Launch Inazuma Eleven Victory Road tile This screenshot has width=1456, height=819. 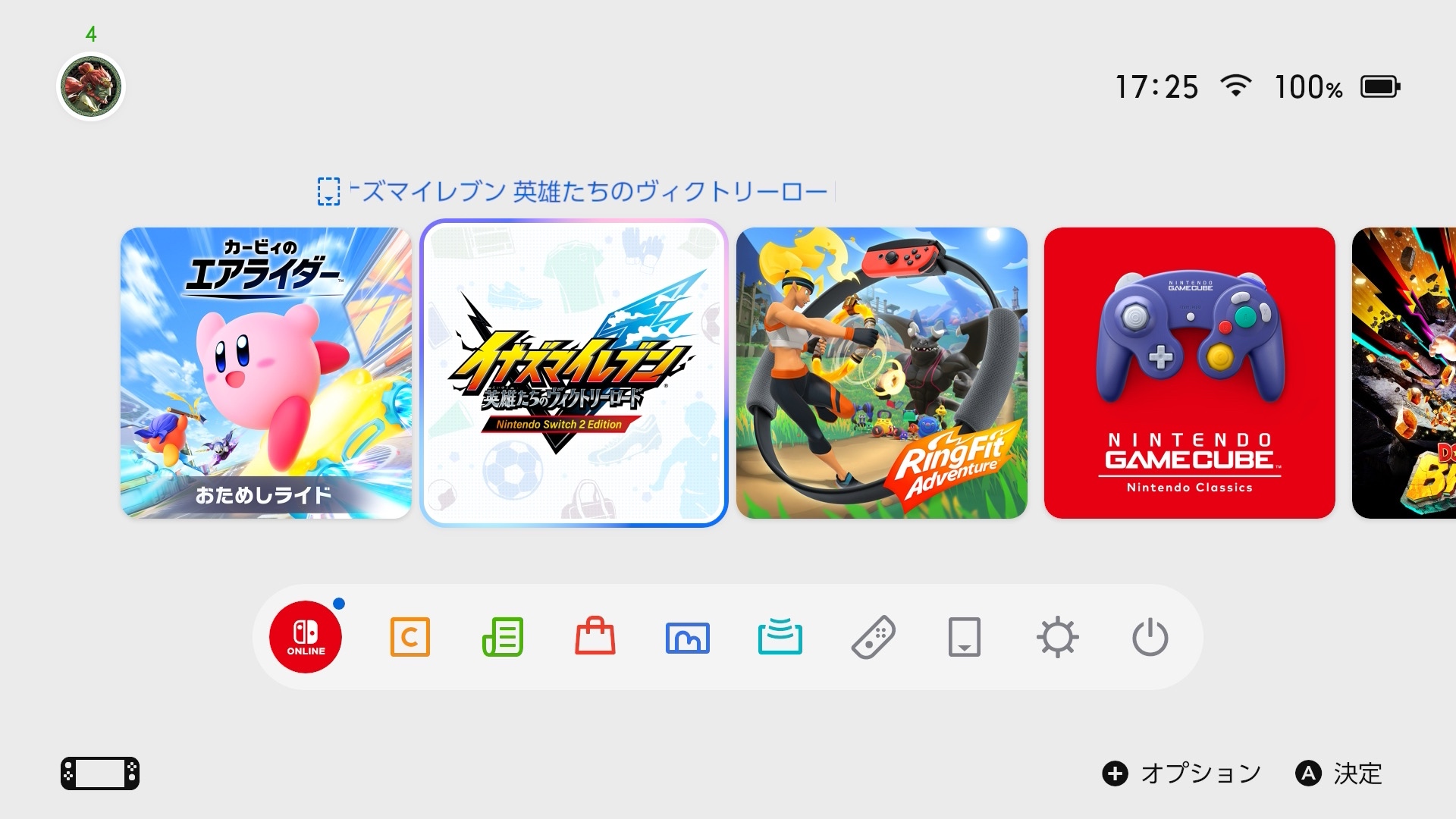point(574,373)
